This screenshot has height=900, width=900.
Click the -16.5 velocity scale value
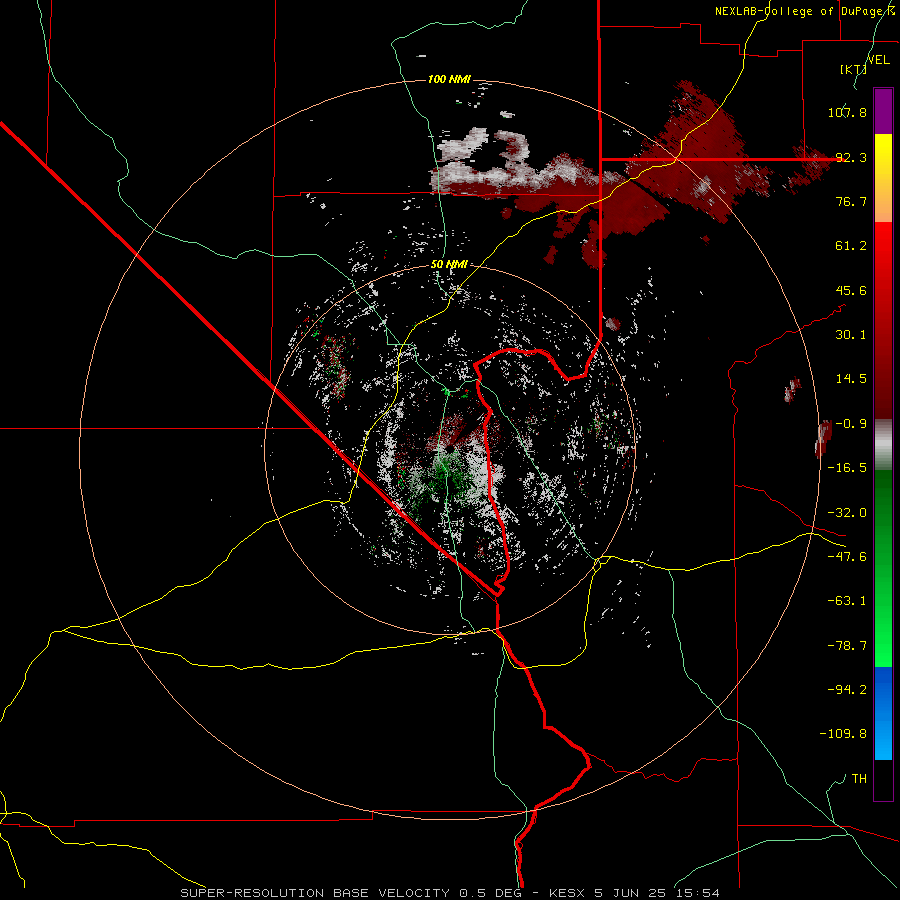coord(847,468)
